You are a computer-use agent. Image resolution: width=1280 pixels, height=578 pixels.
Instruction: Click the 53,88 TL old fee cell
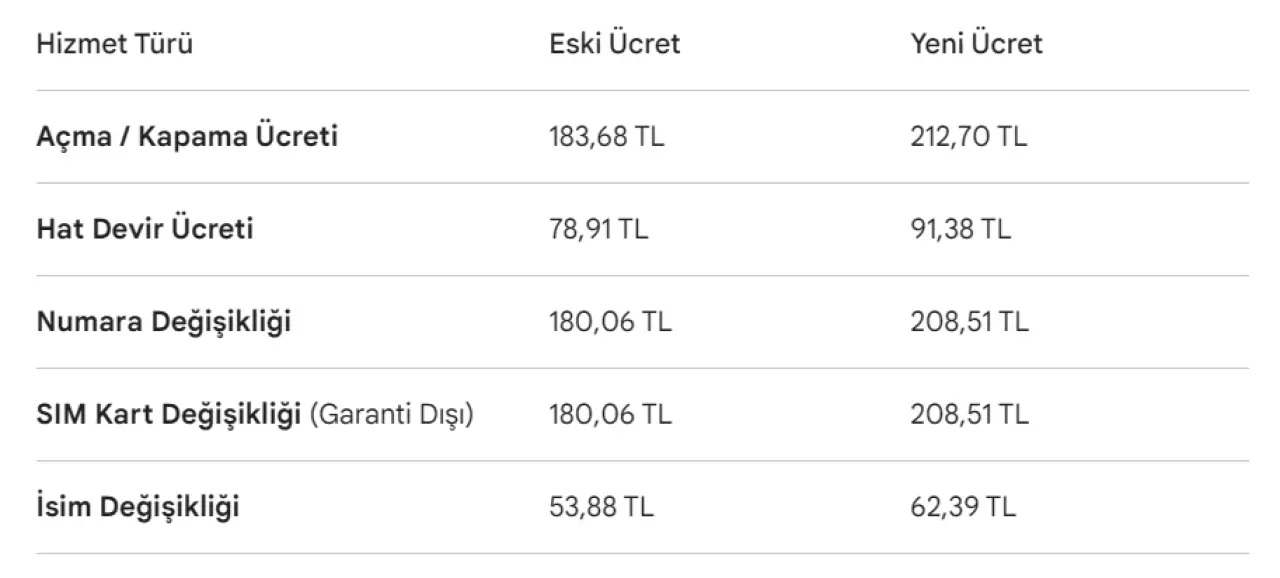pyautogui.click(x=601, y=507)
